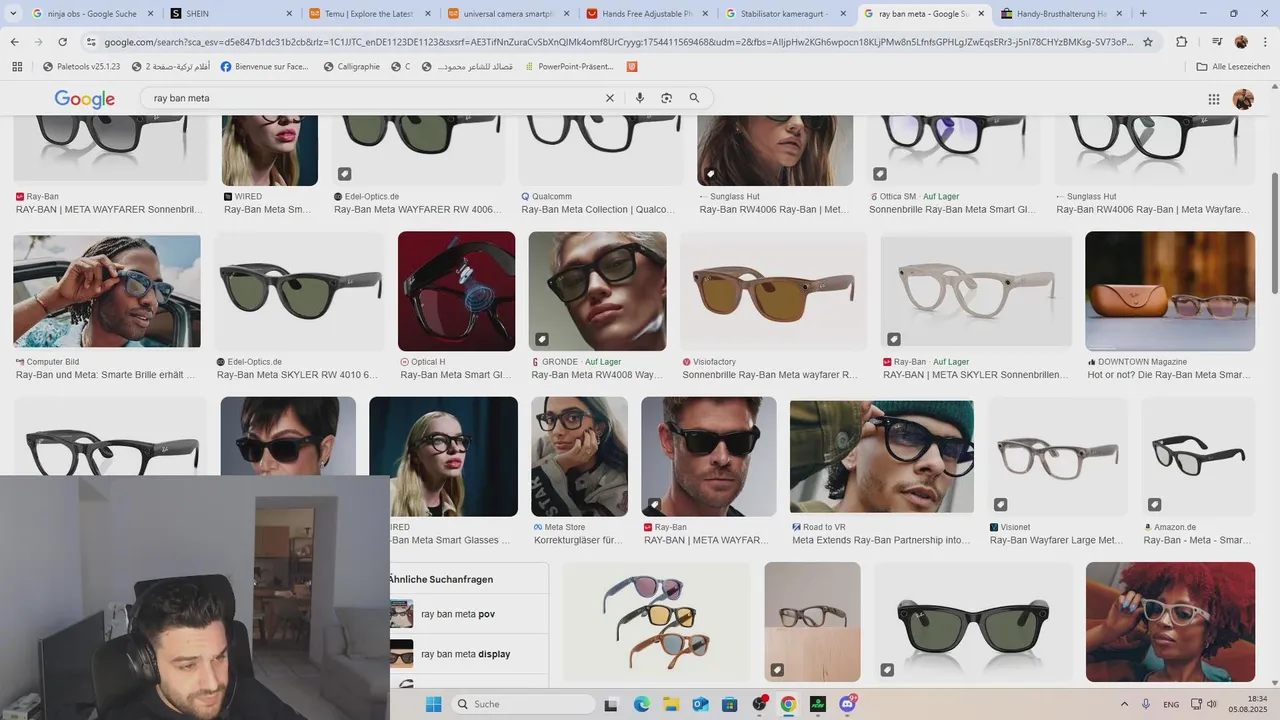
Task: Open network and volume quick settings
Action: pos(1203,704)
